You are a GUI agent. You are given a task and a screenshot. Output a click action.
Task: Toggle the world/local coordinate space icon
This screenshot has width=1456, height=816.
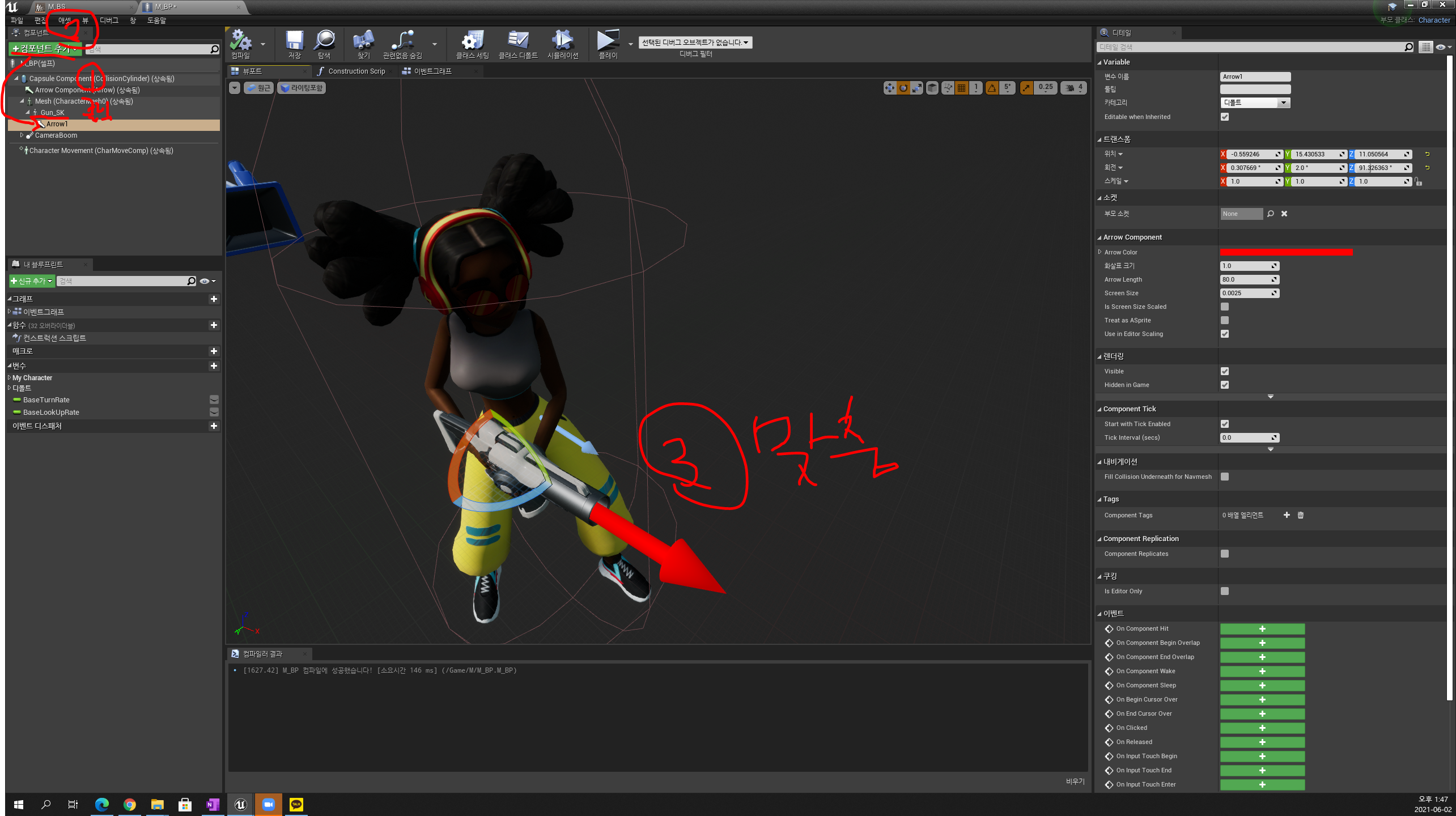point(932,88)
